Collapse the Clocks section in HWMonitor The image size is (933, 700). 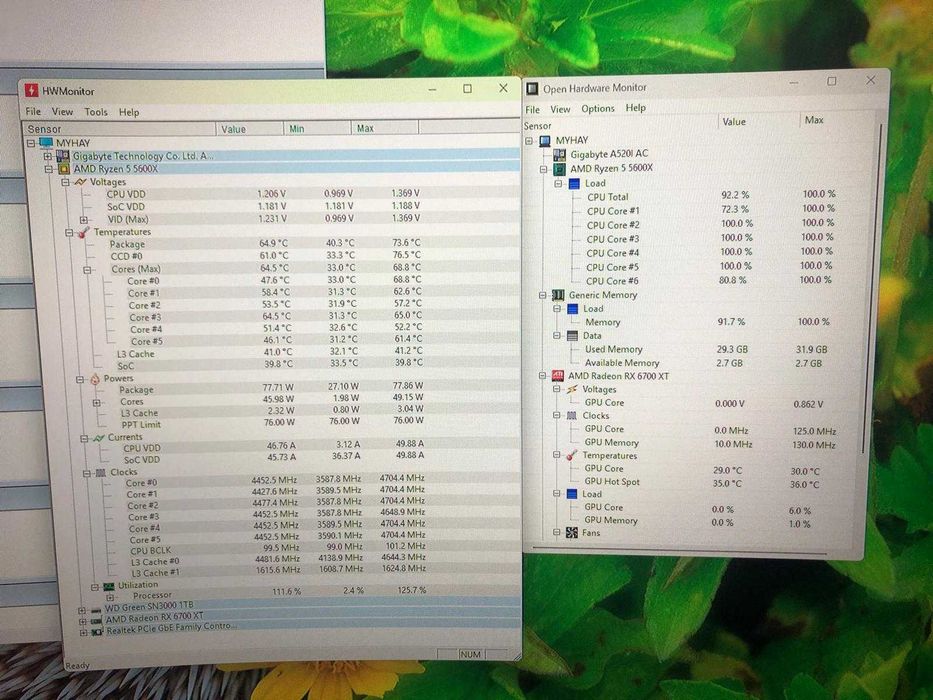click(87, 473)
